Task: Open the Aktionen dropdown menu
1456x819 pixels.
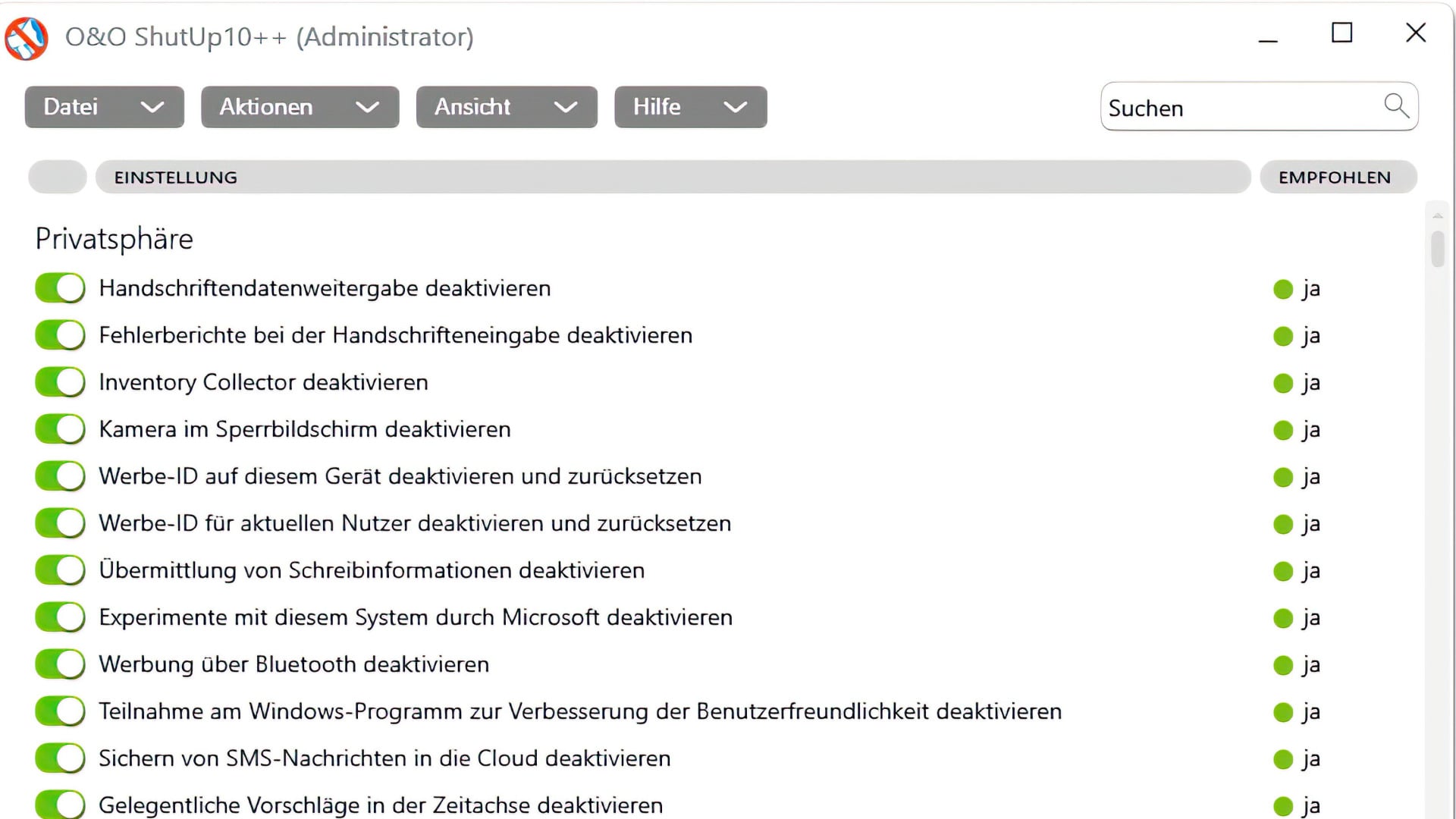Action: [x=300, y=107]
